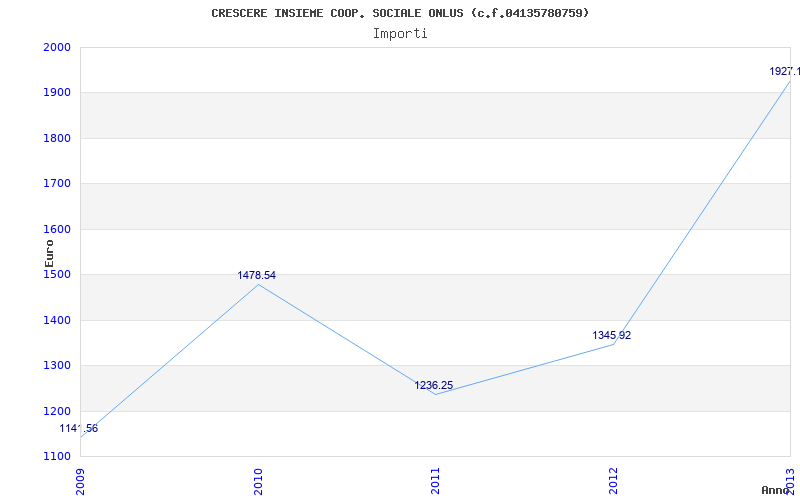Viewport: 800px width, 500px height.
Task: Click the 1927.1 data label
Action: [784, 71]
